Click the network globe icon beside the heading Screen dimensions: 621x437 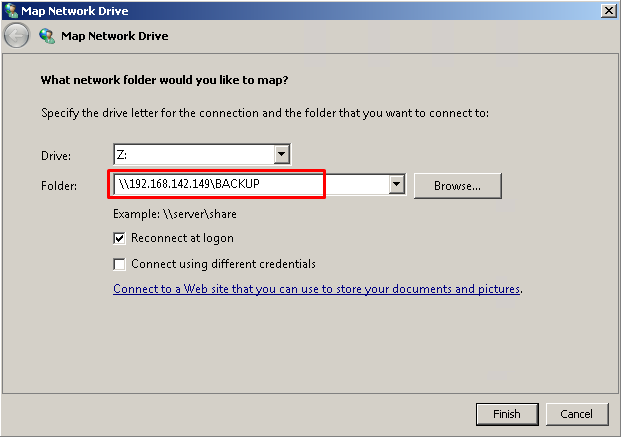(47, 36)
